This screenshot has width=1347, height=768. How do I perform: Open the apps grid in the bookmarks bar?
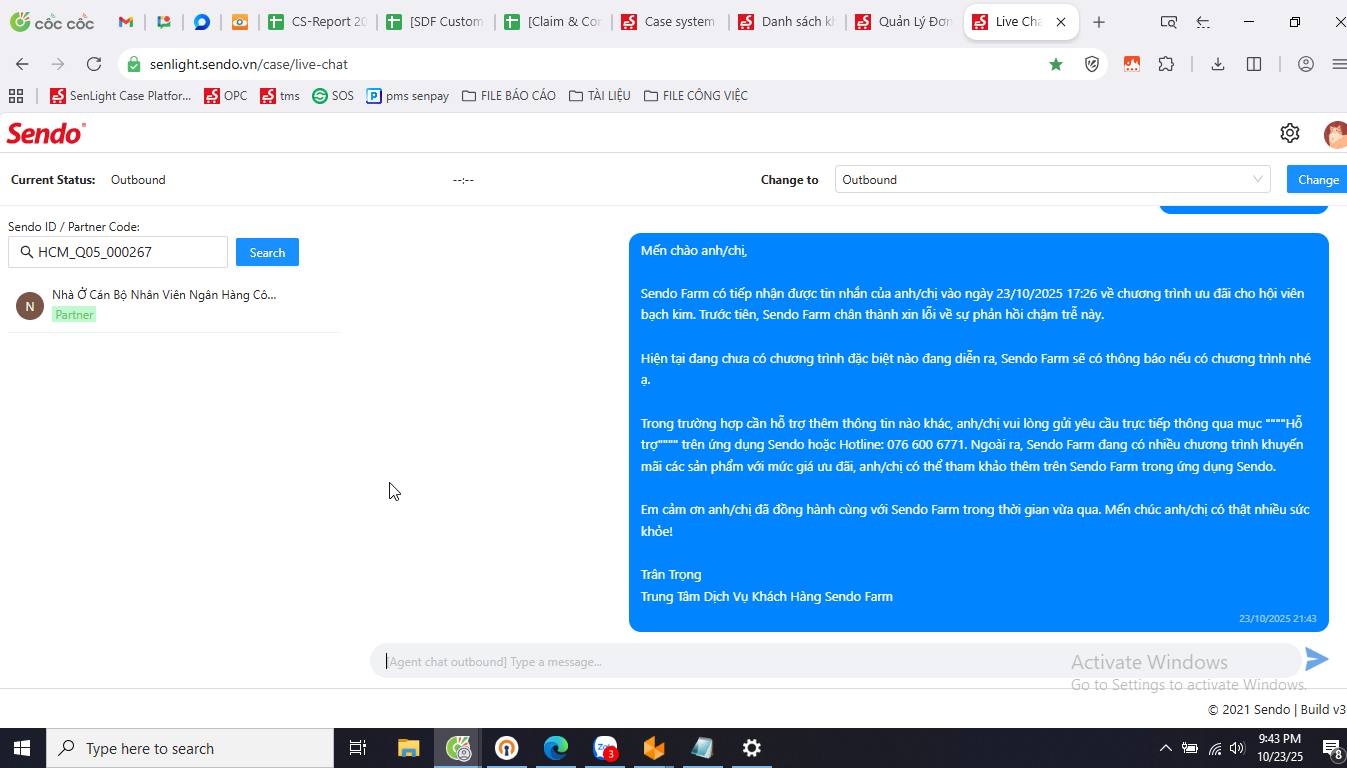coord(16,96)
